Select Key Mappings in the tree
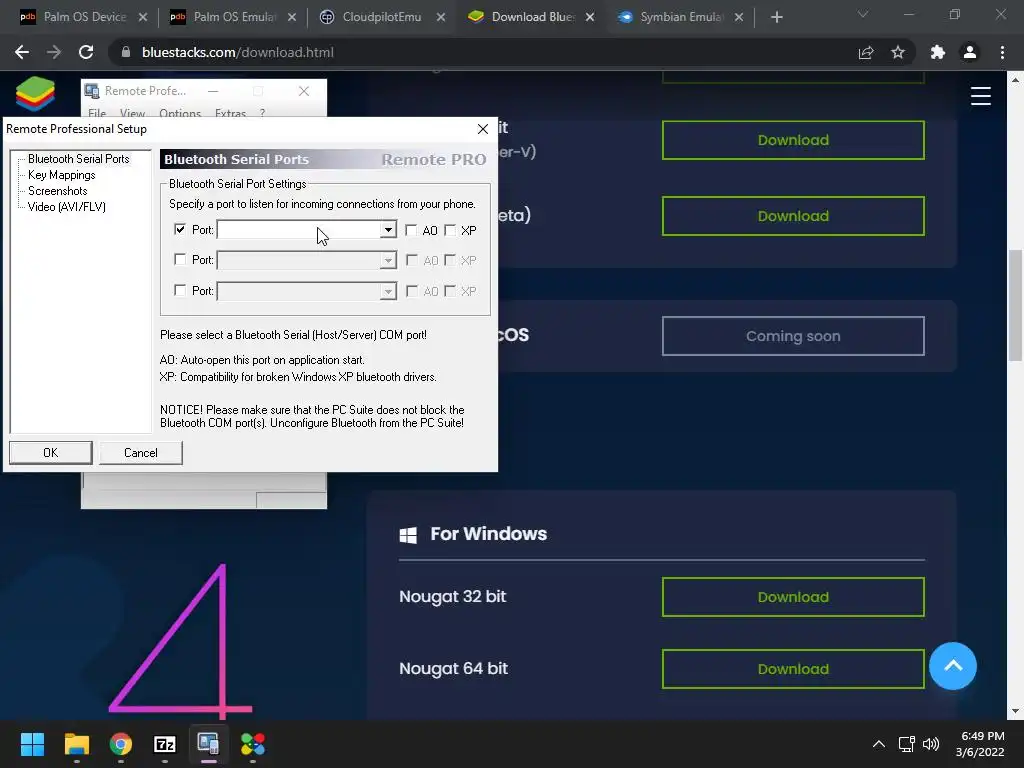This screenshot has width=1024, height=768. coord(61,175)
